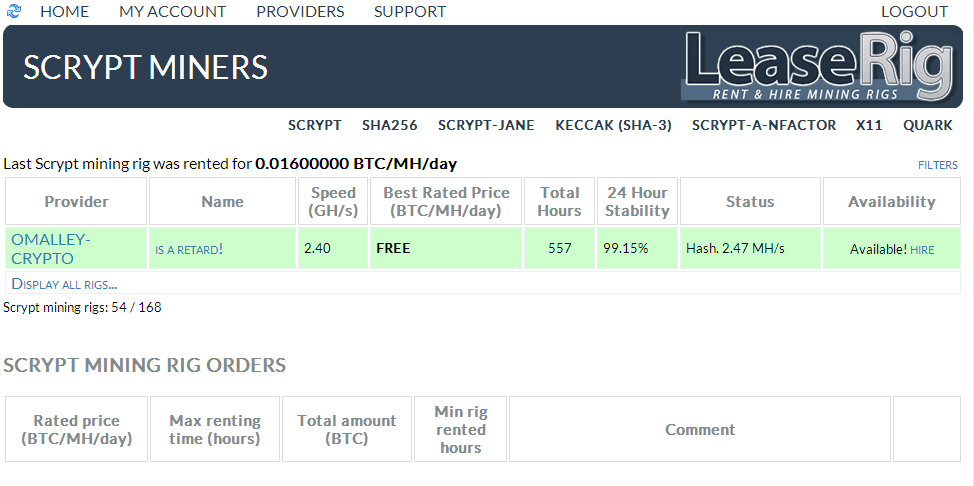This screenshot has width=974, height=486.
Task: Click the Max renting time (hours) header
Action: click(215, 429)
